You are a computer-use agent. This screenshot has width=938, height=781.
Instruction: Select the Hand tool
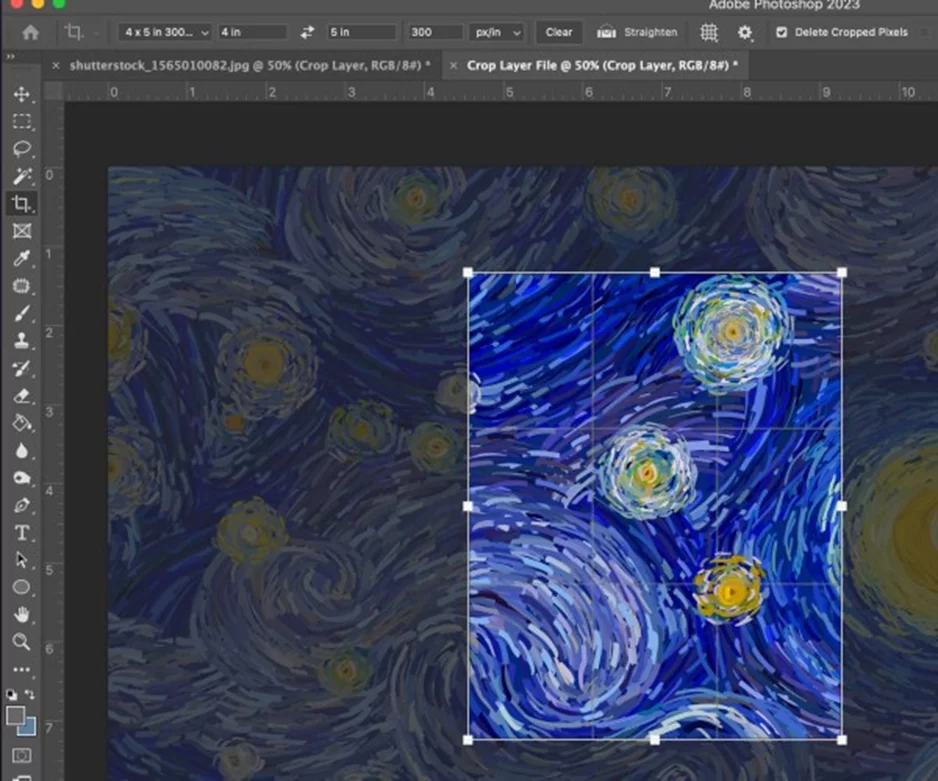tap(22, 614)
